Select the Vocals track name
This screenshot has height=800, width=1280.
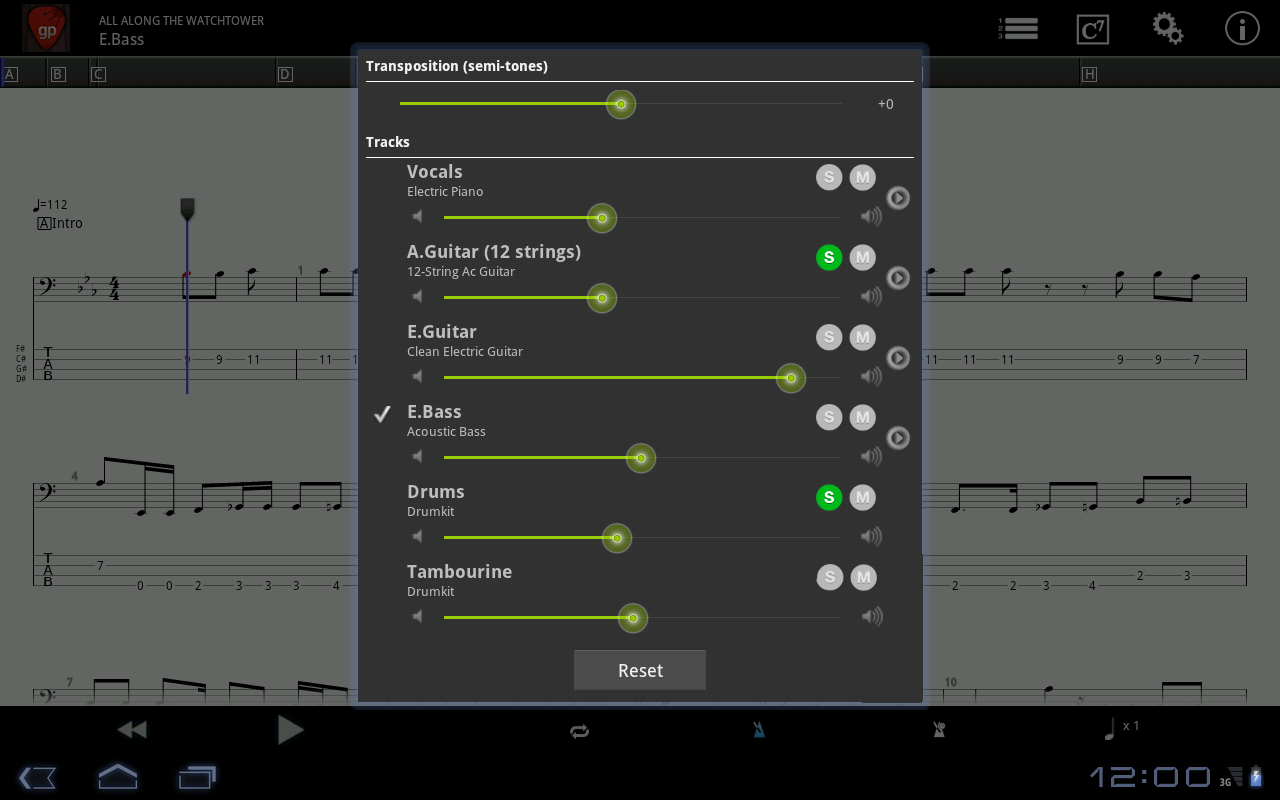[x=434, y=172]
